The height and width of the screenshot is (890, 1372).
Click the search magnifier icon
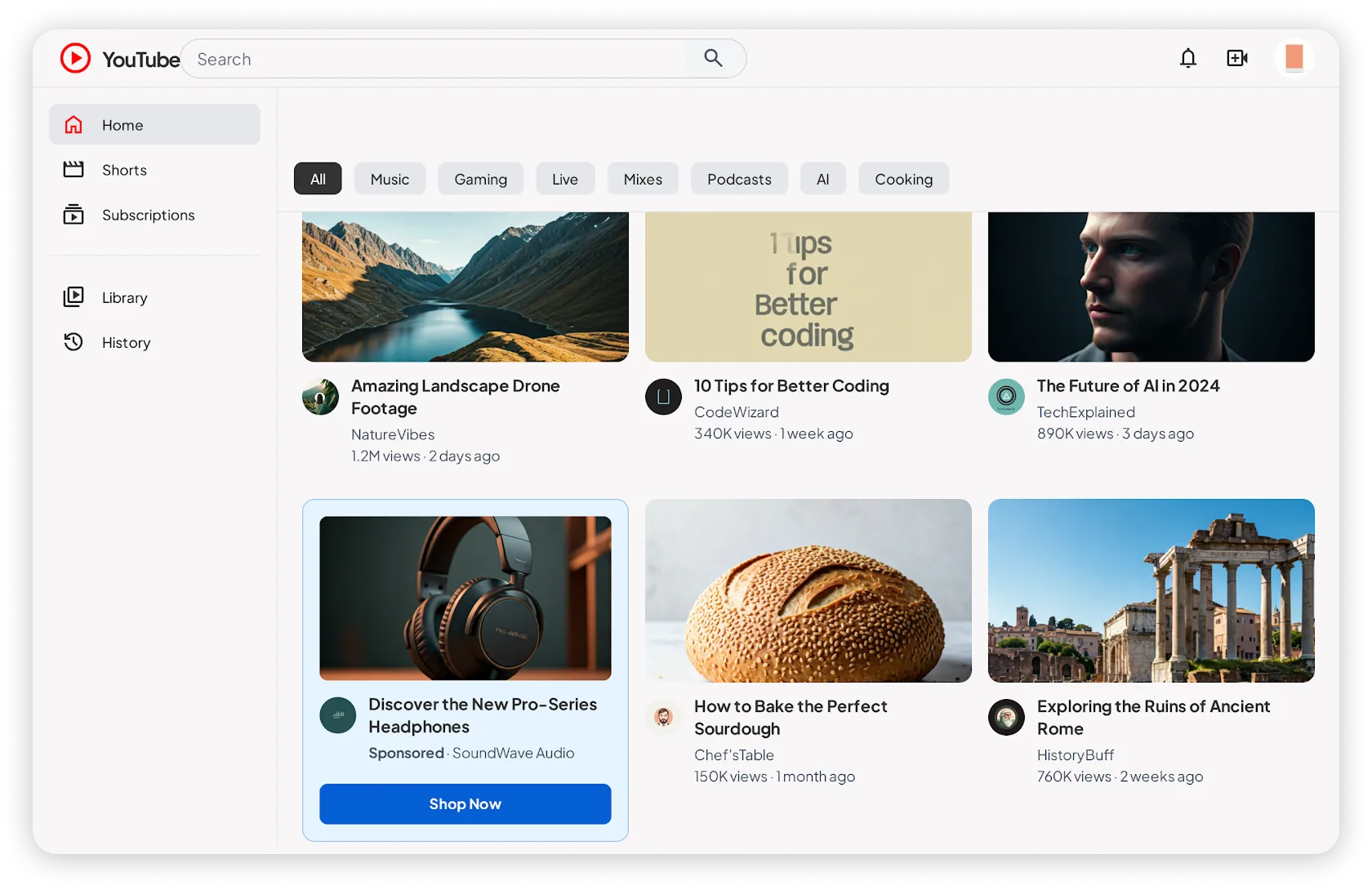tap(713, 59)
